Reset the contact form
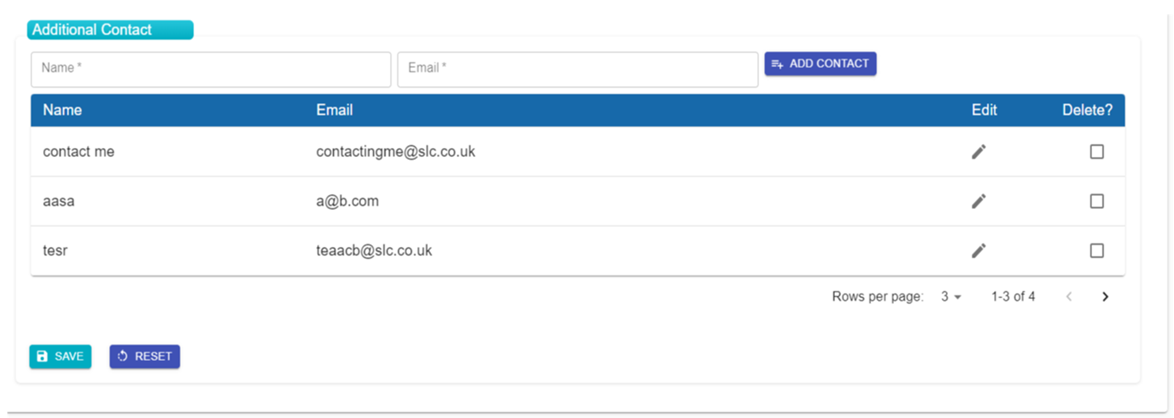1174x418 pixels. tap(145, 357)
